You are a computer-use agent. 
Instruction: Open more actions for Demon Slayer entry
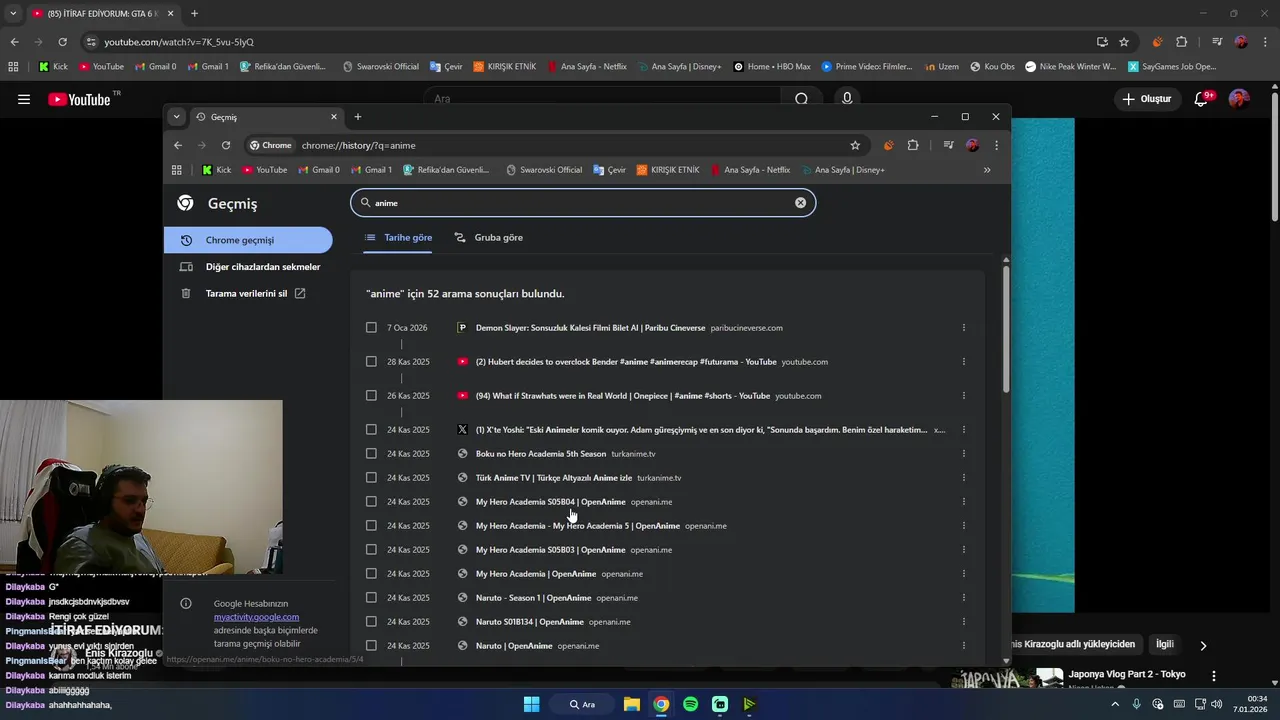click(x=964, y=328)
